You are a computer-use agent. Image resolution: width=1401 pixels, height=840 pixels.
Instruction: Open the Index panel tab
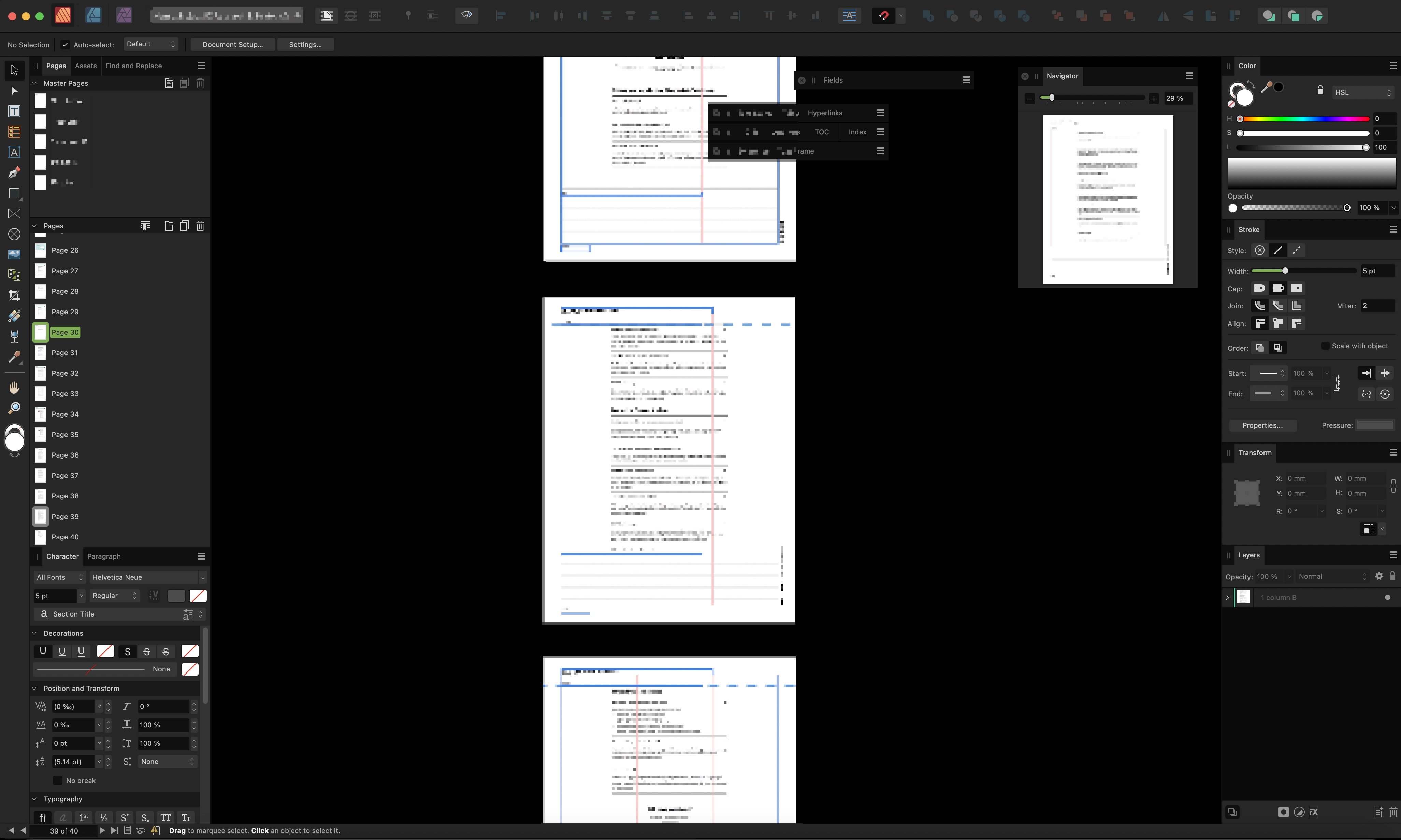coord(857,132)
